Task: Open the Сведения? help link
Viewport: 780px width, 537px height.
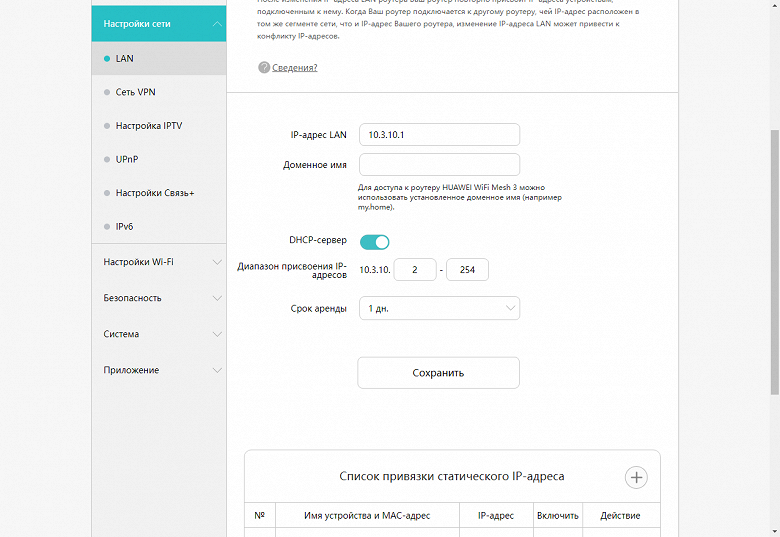Action: (294, 67)
